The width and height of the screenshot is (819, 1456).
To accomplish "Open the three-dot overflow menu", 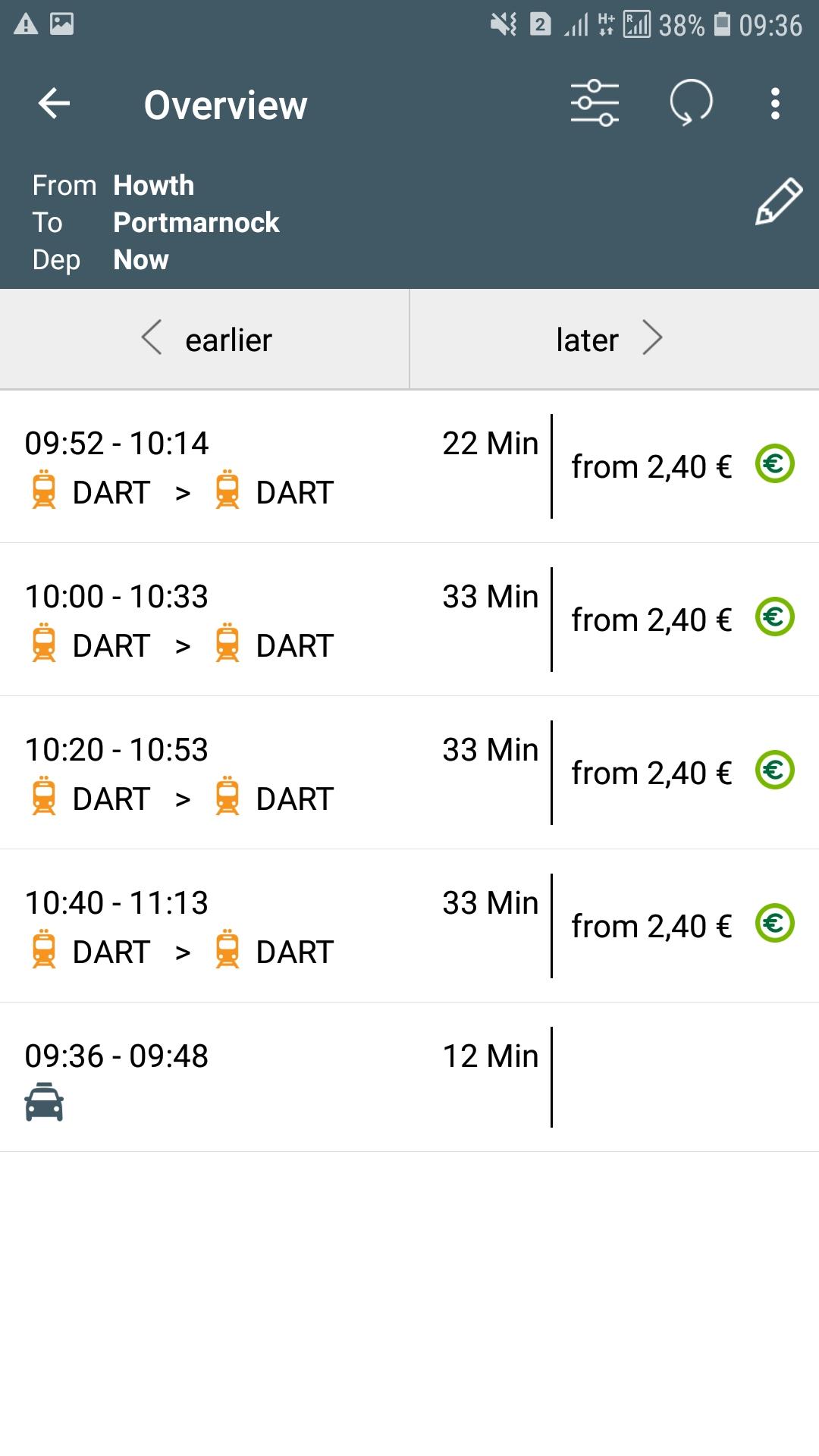I will point(774,104).
